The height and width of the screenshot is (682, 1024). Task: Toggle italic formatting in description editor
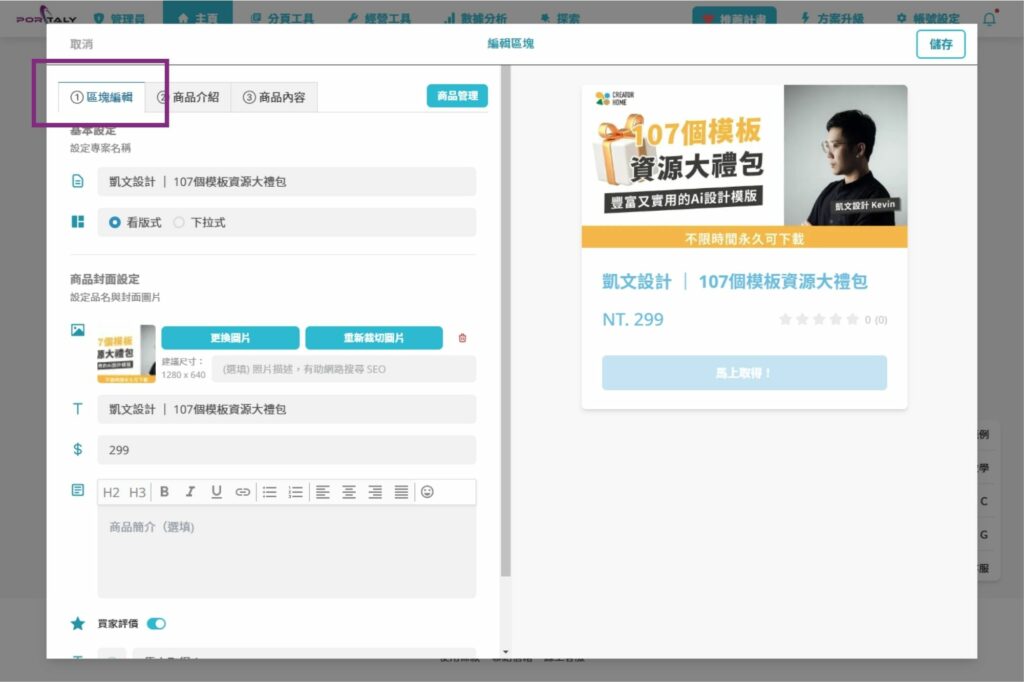[x=190, y=492]
